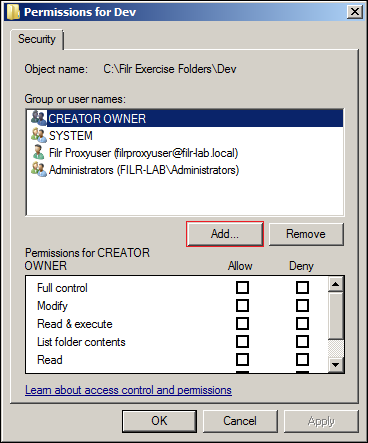Enable Allow for Read & execute

pyautogui.click(x=242, y=323)
